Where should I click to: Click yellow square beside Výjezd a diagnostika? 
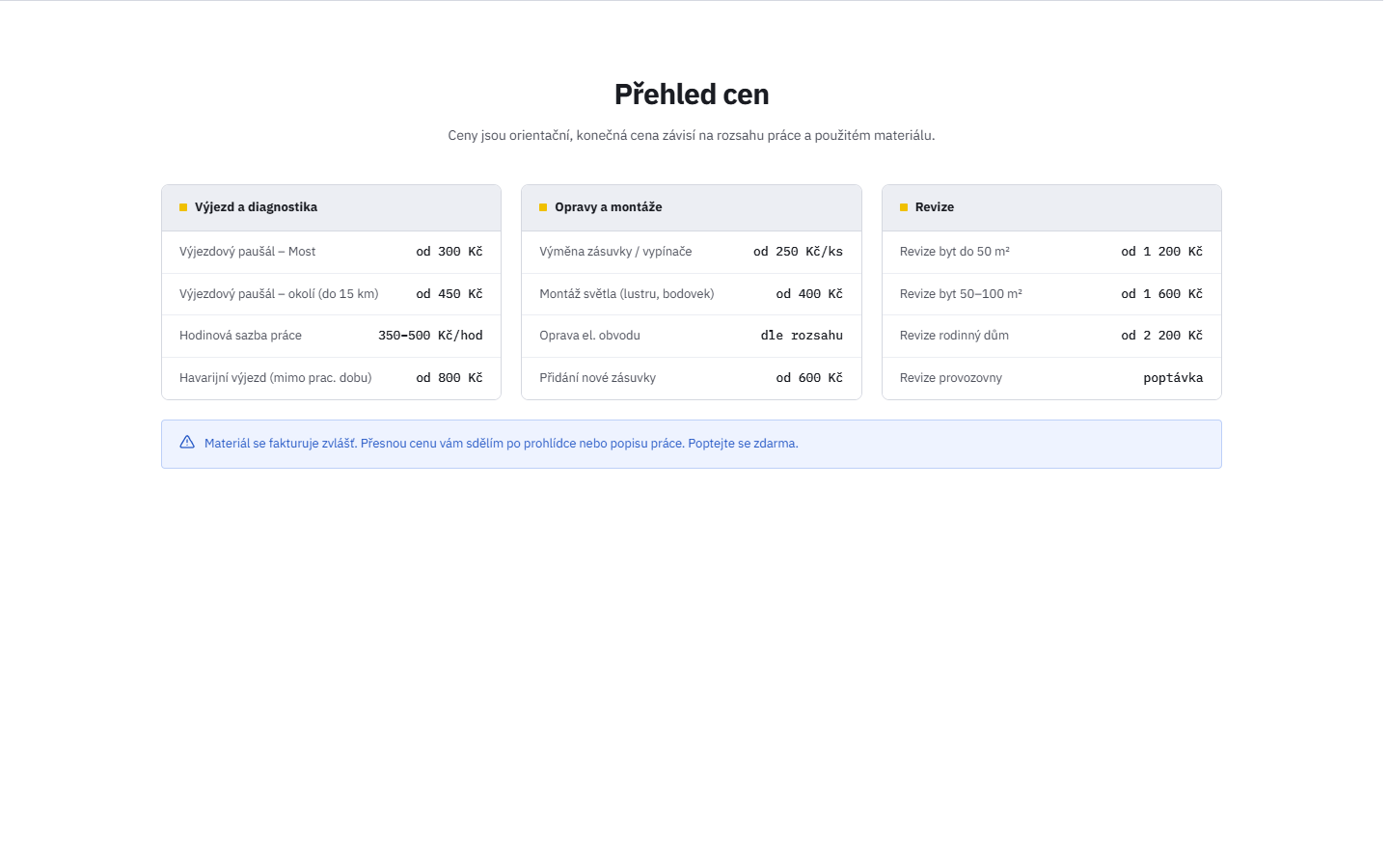[x=183, y=207]
